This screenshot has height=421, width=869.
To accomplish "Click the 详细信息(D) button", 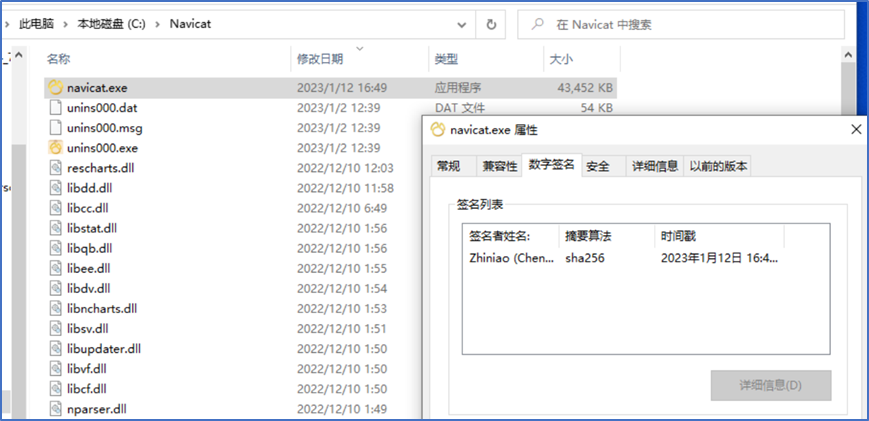I will (x=771, y=386).
